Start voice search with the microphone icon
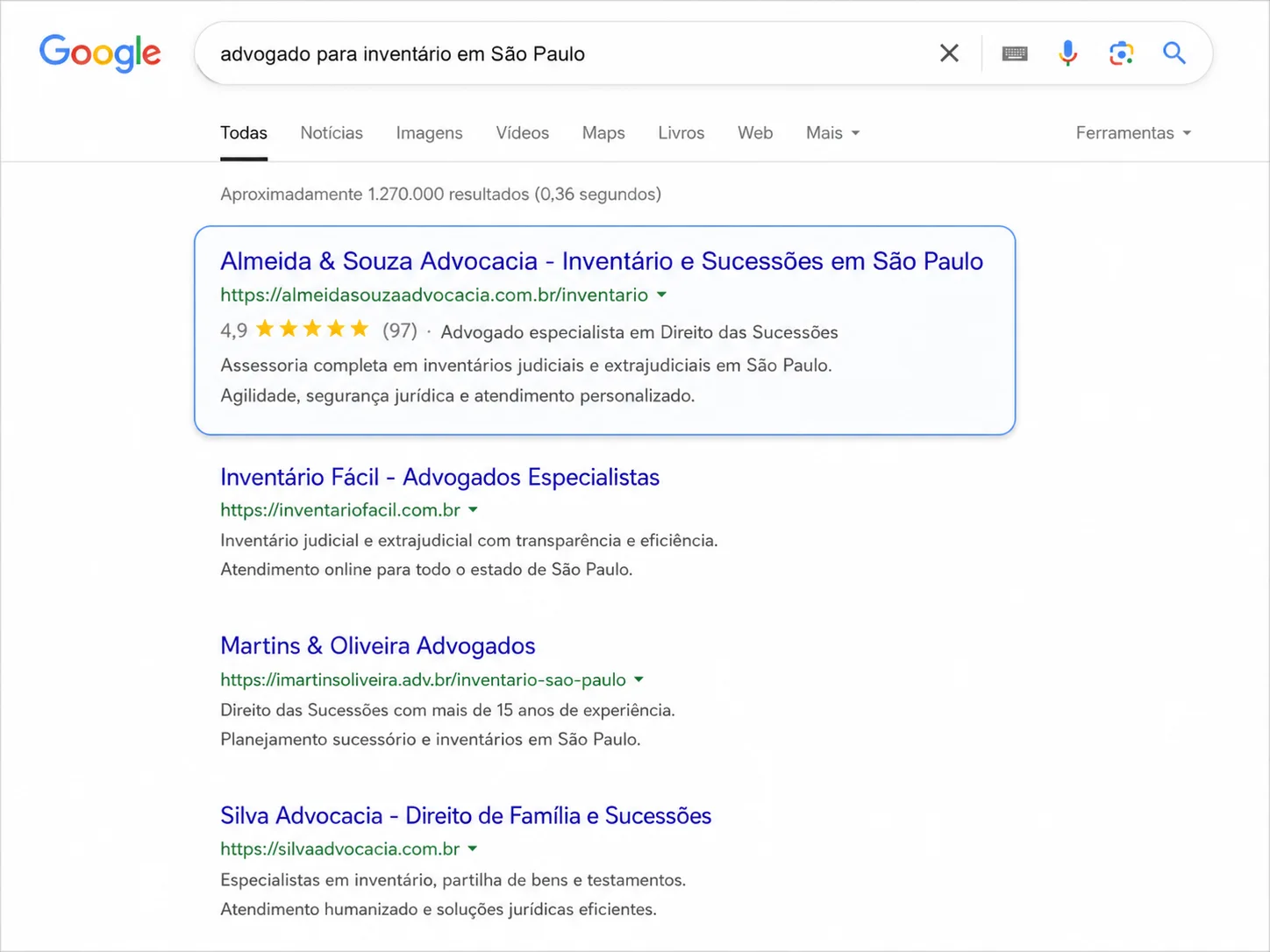1270x952 pixels. coord(1067,53)
